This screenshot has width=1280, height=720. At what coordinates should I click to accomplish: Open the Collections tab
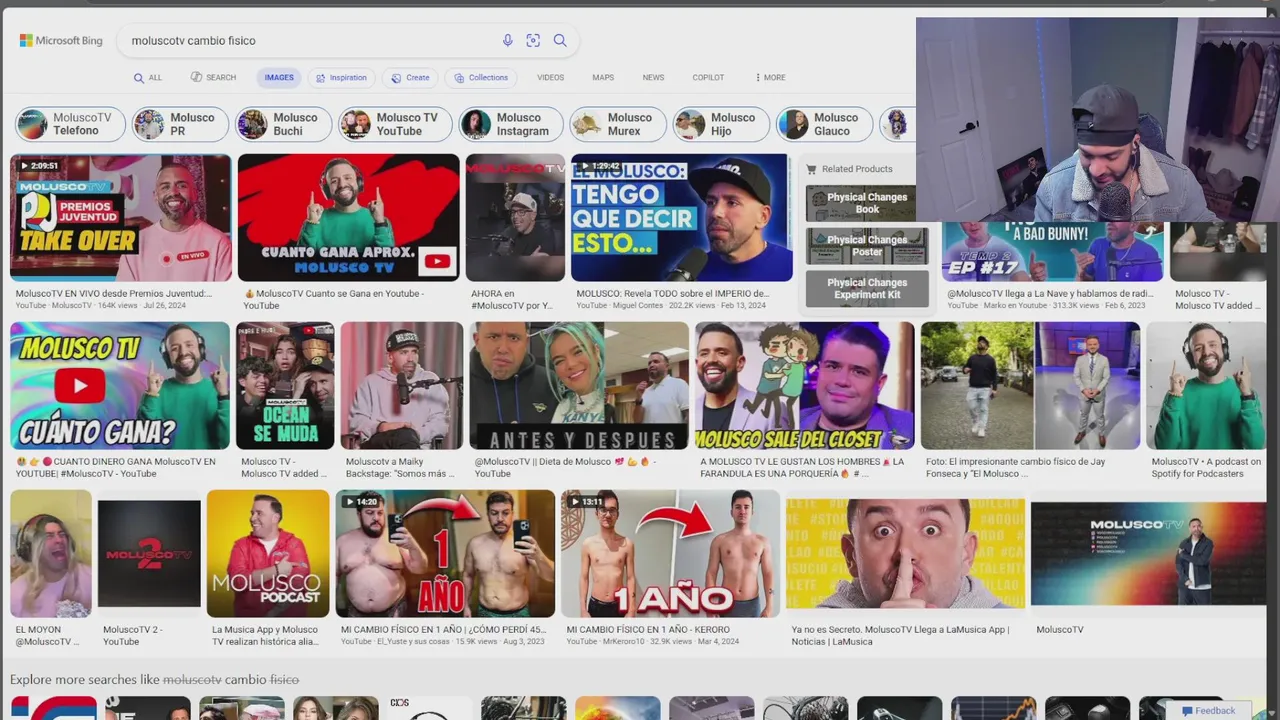click(x=481, y=78)
